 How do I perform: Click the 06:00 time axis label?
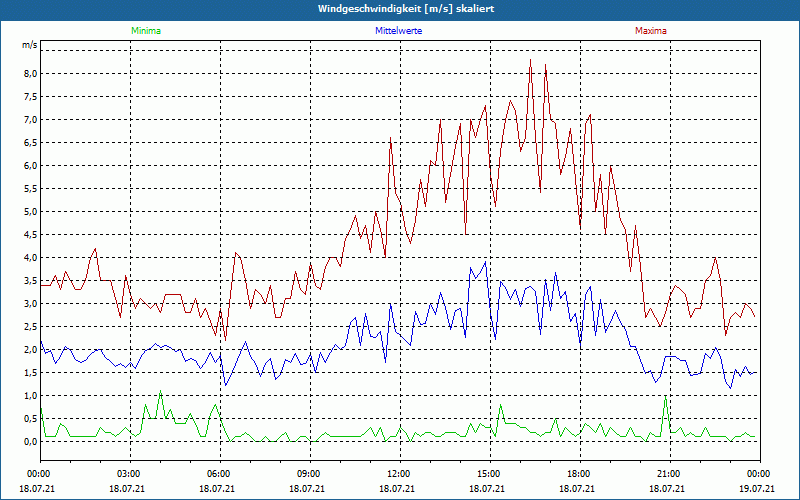tap(220, 474)
